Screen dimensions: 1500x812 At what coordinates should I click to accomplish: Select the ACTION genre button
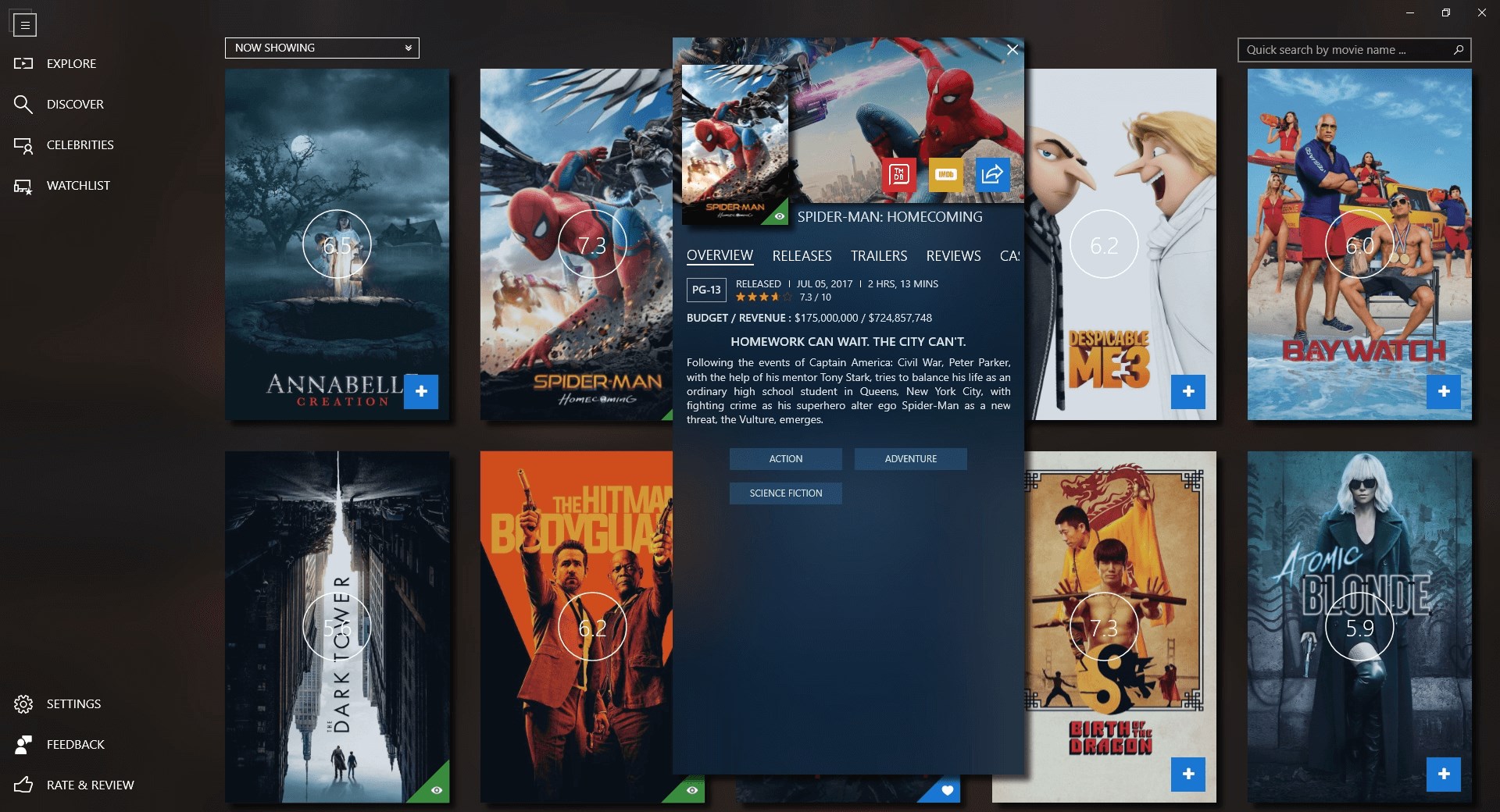785,459
